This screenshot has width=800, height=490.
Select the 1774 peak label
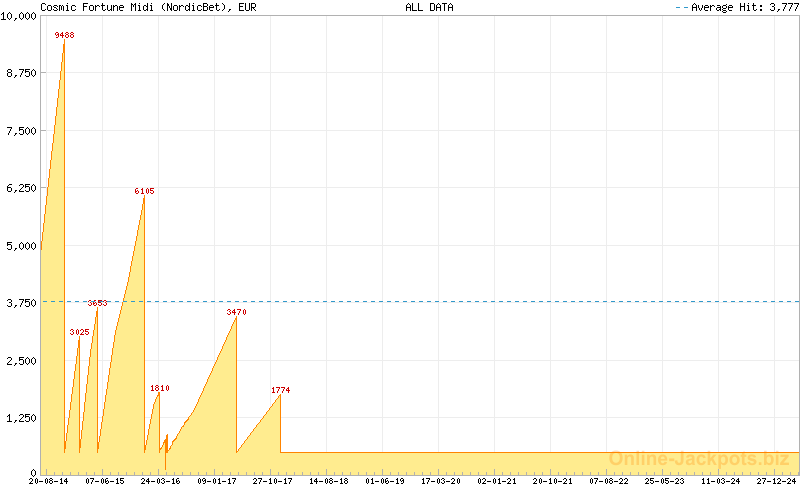point(280,390)
